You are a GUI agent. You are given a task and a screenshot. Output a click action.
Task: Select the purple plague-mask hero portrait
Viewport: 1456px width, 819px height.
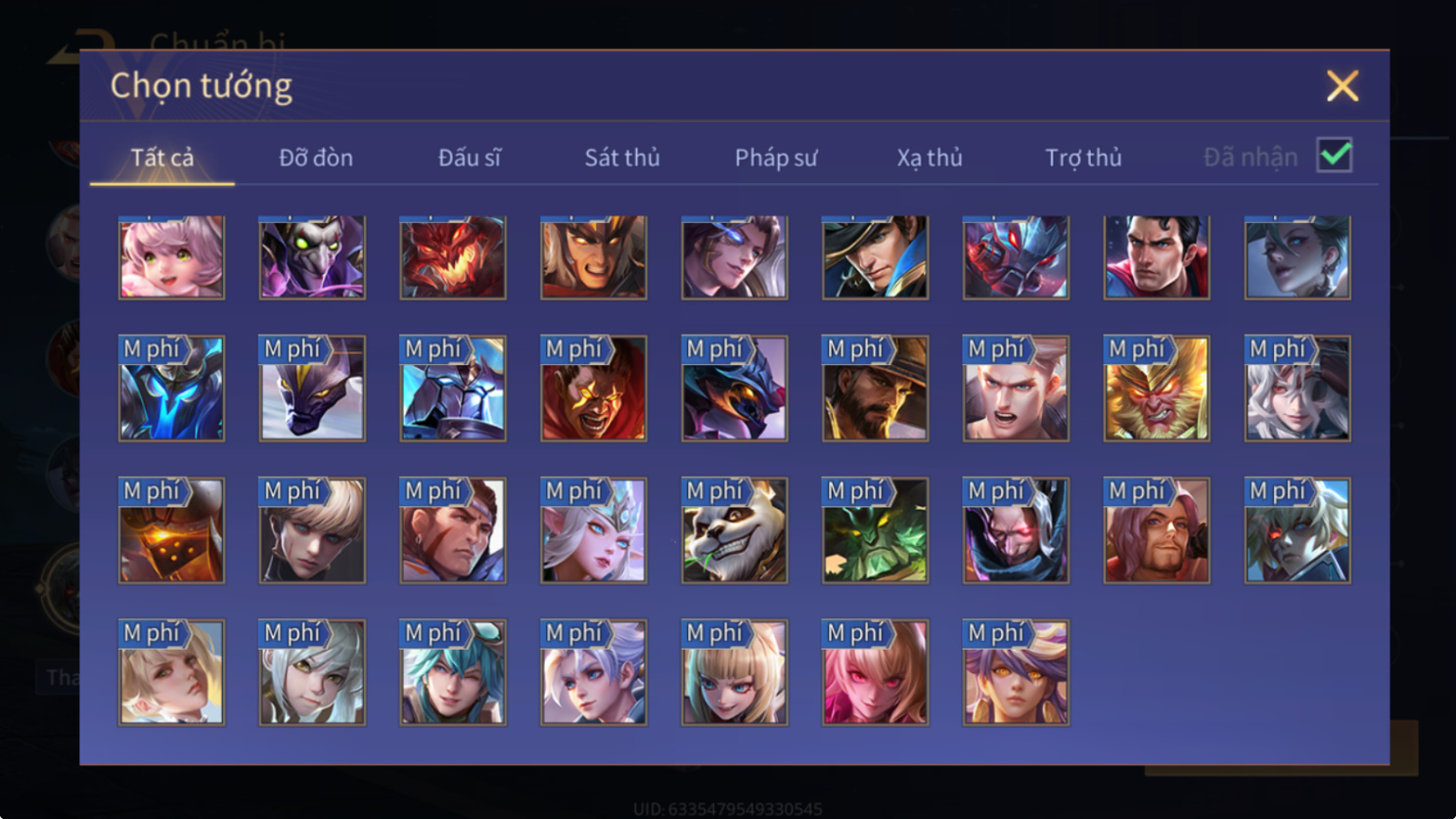(312, 257)
